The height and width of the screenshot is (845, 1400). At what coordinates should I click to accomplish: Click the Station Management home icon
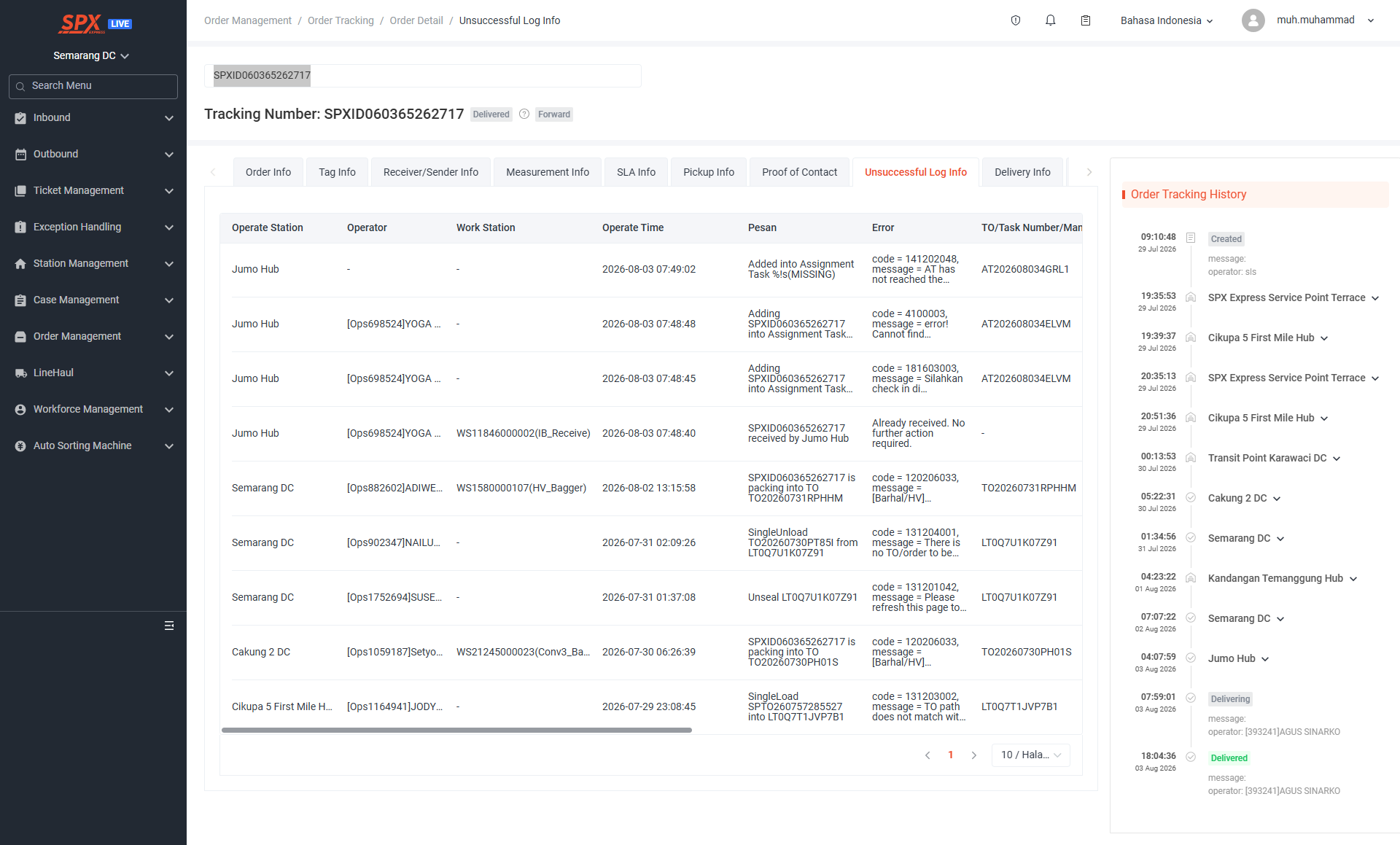[x=20, y=264]
